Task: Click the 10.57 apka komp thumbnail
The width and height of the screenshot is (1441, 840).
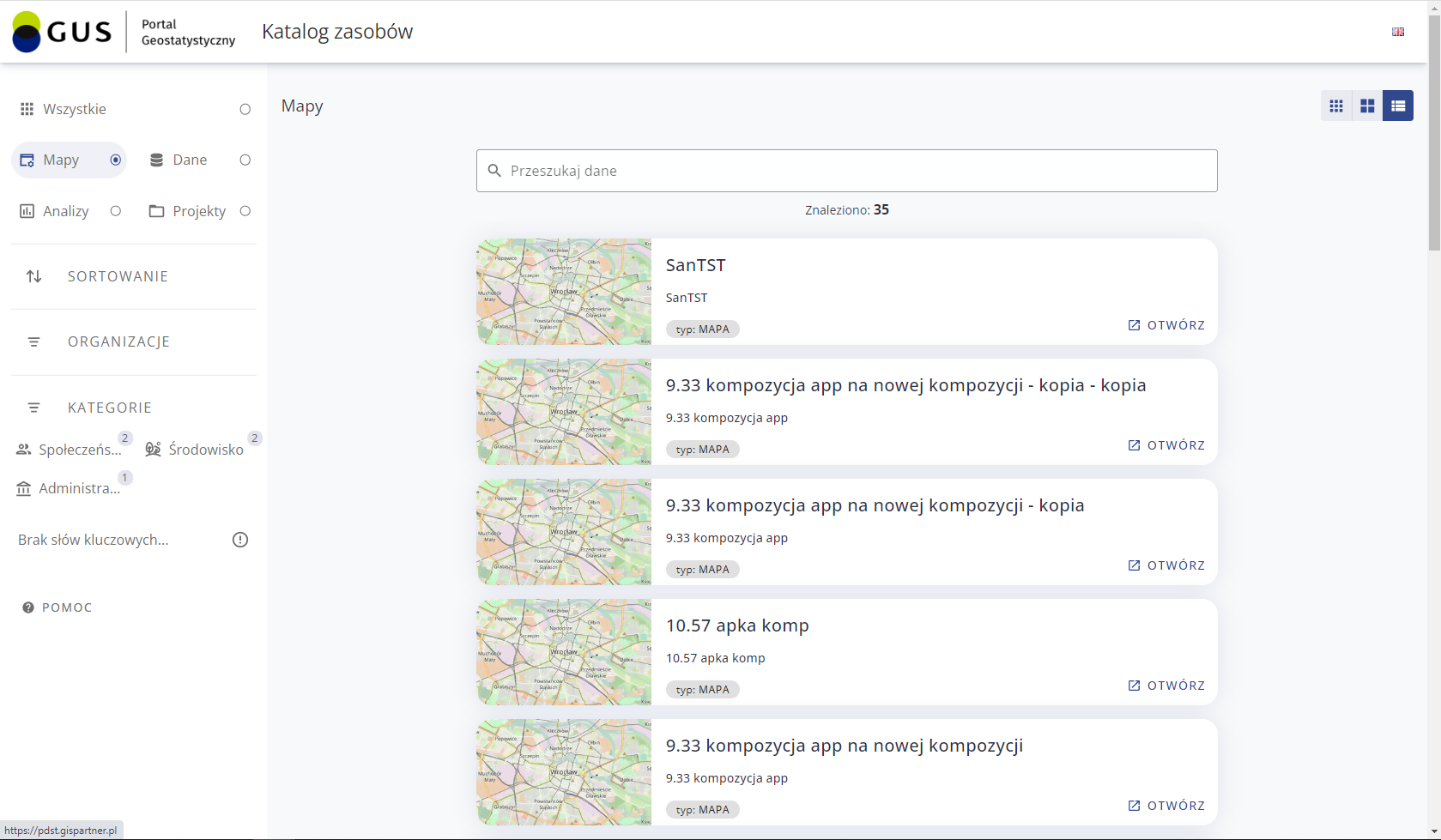Action: (x=564, y=652)
